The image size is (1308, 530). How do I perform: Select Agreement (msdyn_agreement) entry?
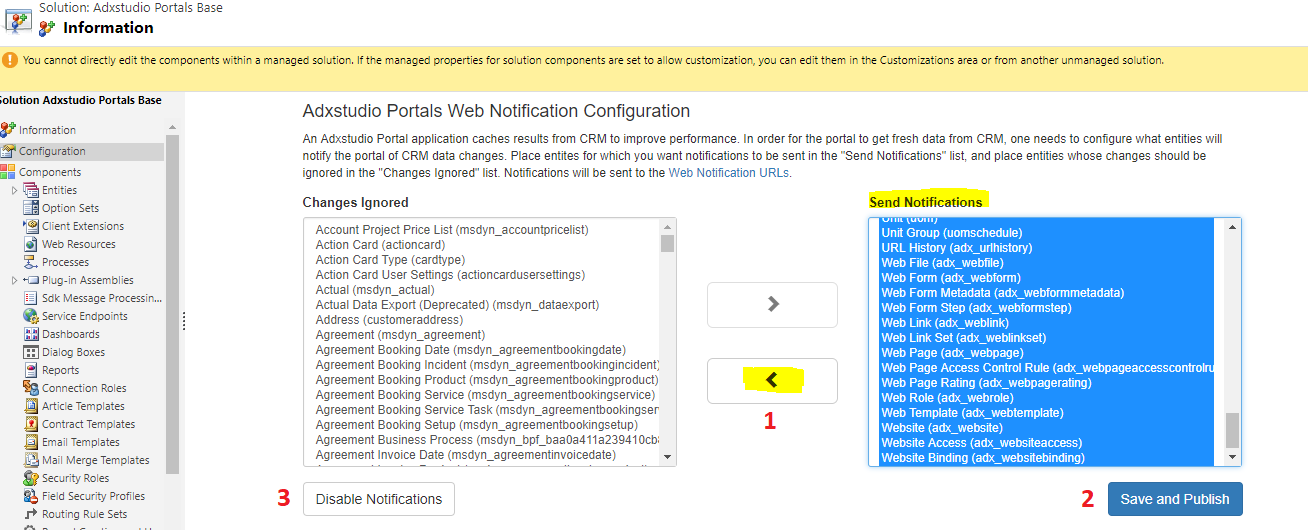coord(400,335)
